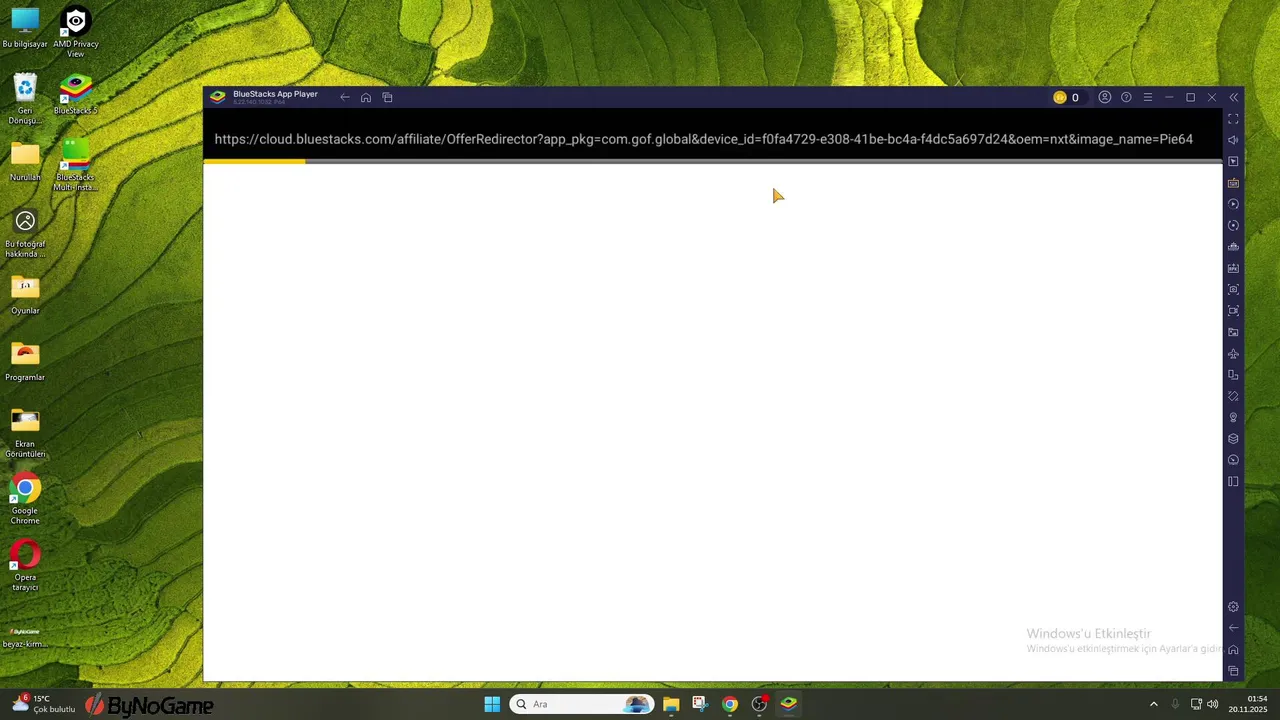Switch to BlueStacks via taskbar icon
The width and height of the screenshot is (1280, 720).
[789, 704]
